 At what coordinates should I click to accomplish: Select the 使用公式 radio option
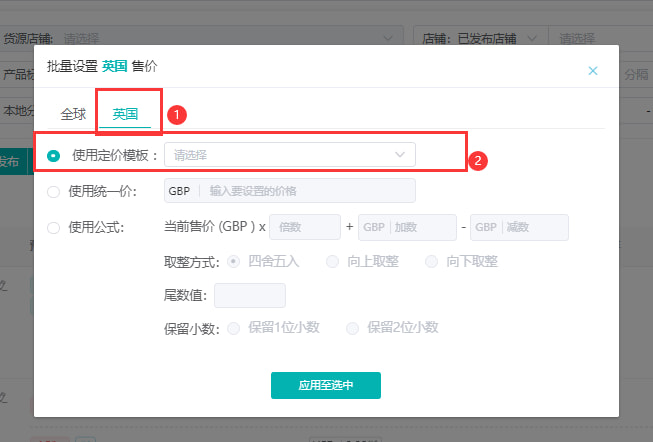54,228
